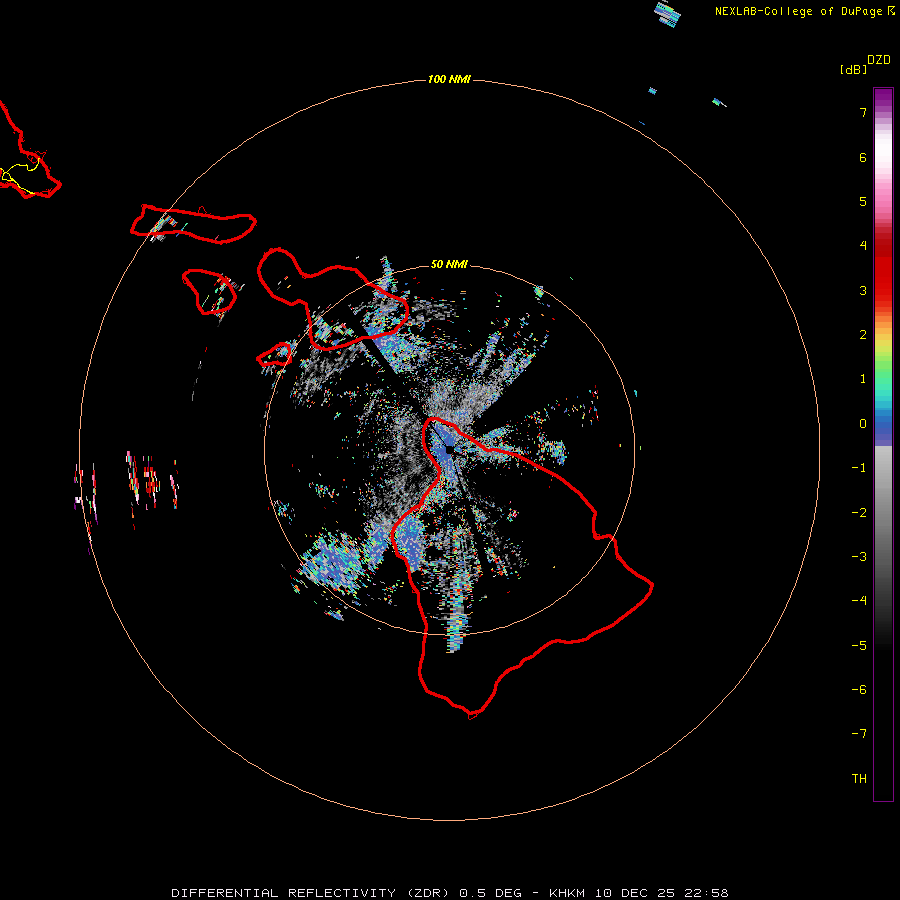Select the 2 dB scale label
Viewport: 900px width, 900px height.
(863, 335)
